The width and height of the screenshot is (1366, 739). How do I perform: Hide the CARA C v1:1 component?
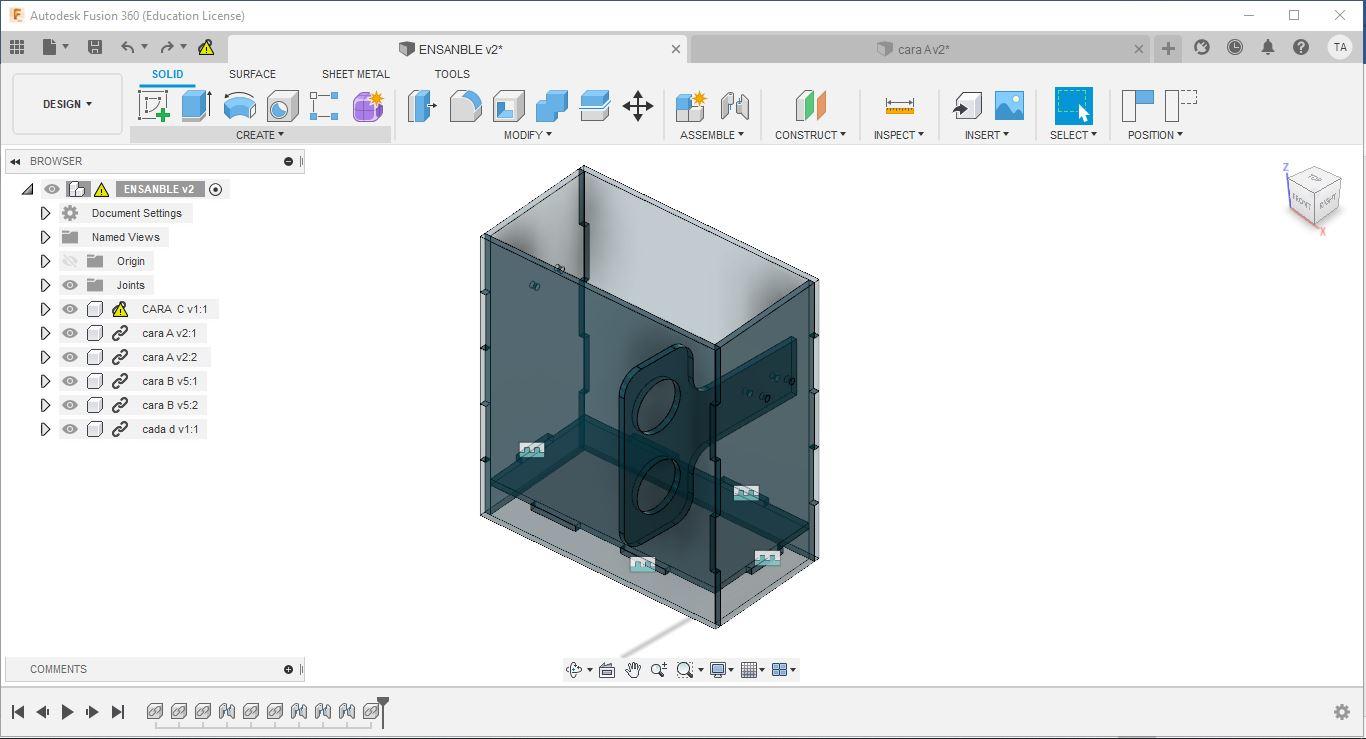click(x=70, y=309)
